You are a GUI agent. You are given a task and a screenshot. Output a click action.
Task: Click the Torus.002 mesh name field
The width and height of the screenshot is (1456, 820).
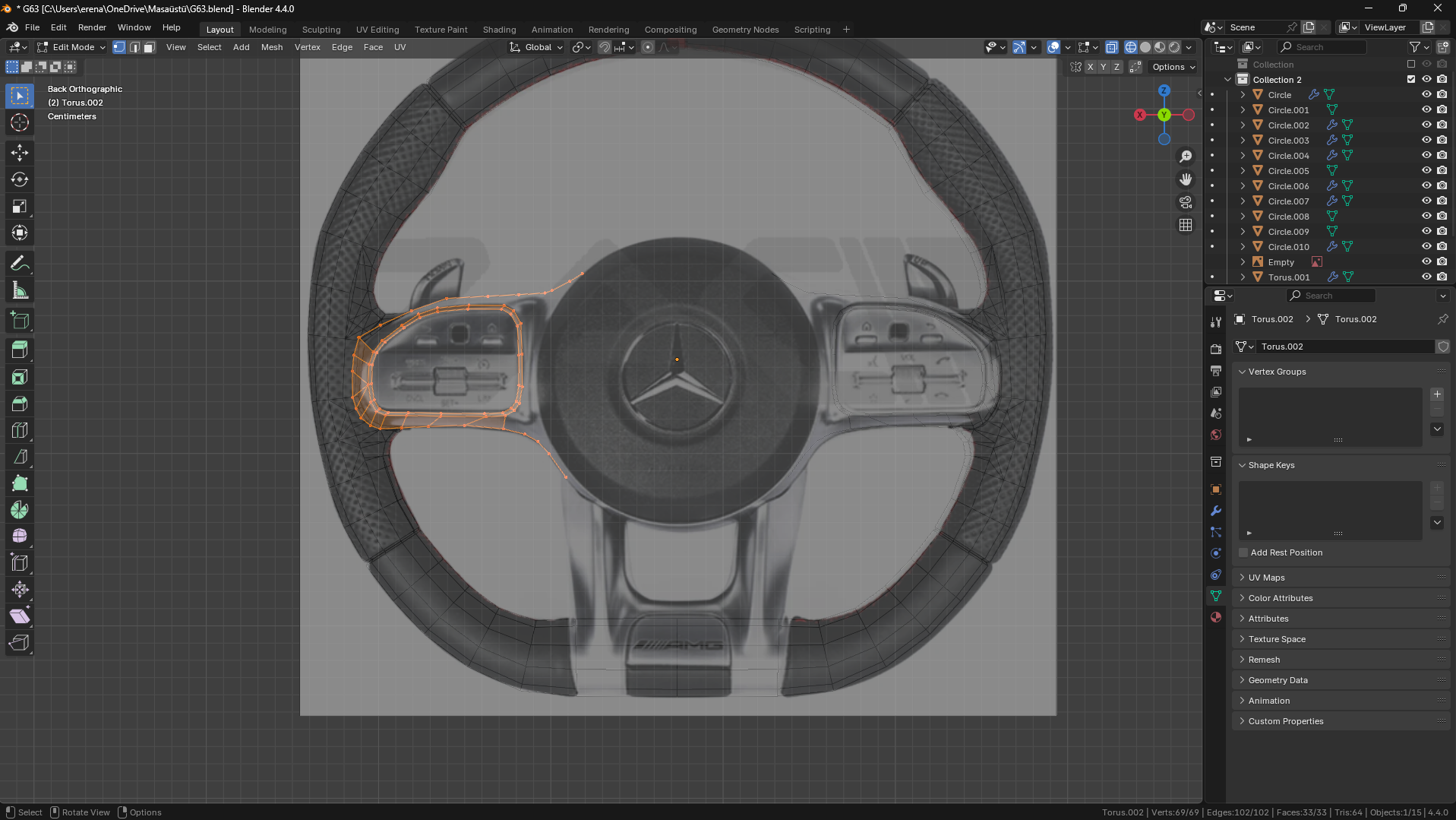click(1345, 347)
